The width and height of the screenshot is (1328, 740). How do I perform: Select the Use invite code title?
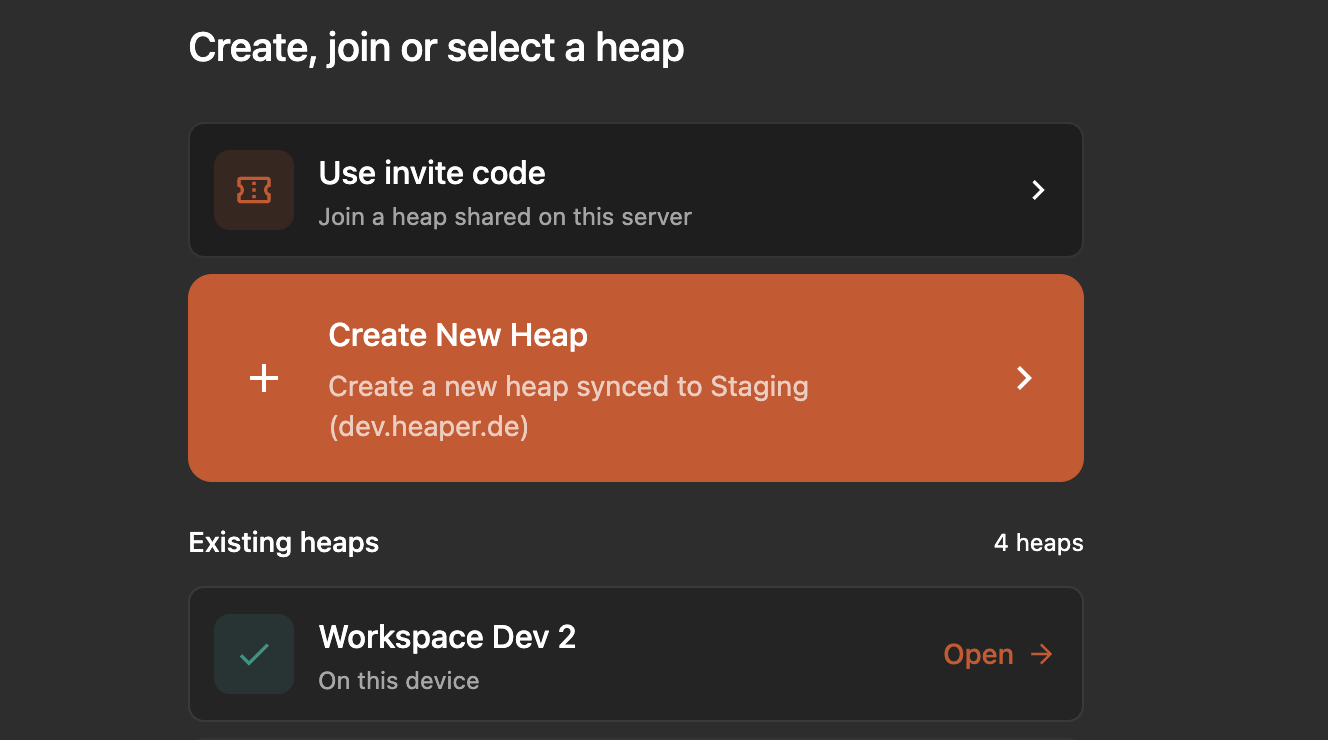(x=432, y=173)
